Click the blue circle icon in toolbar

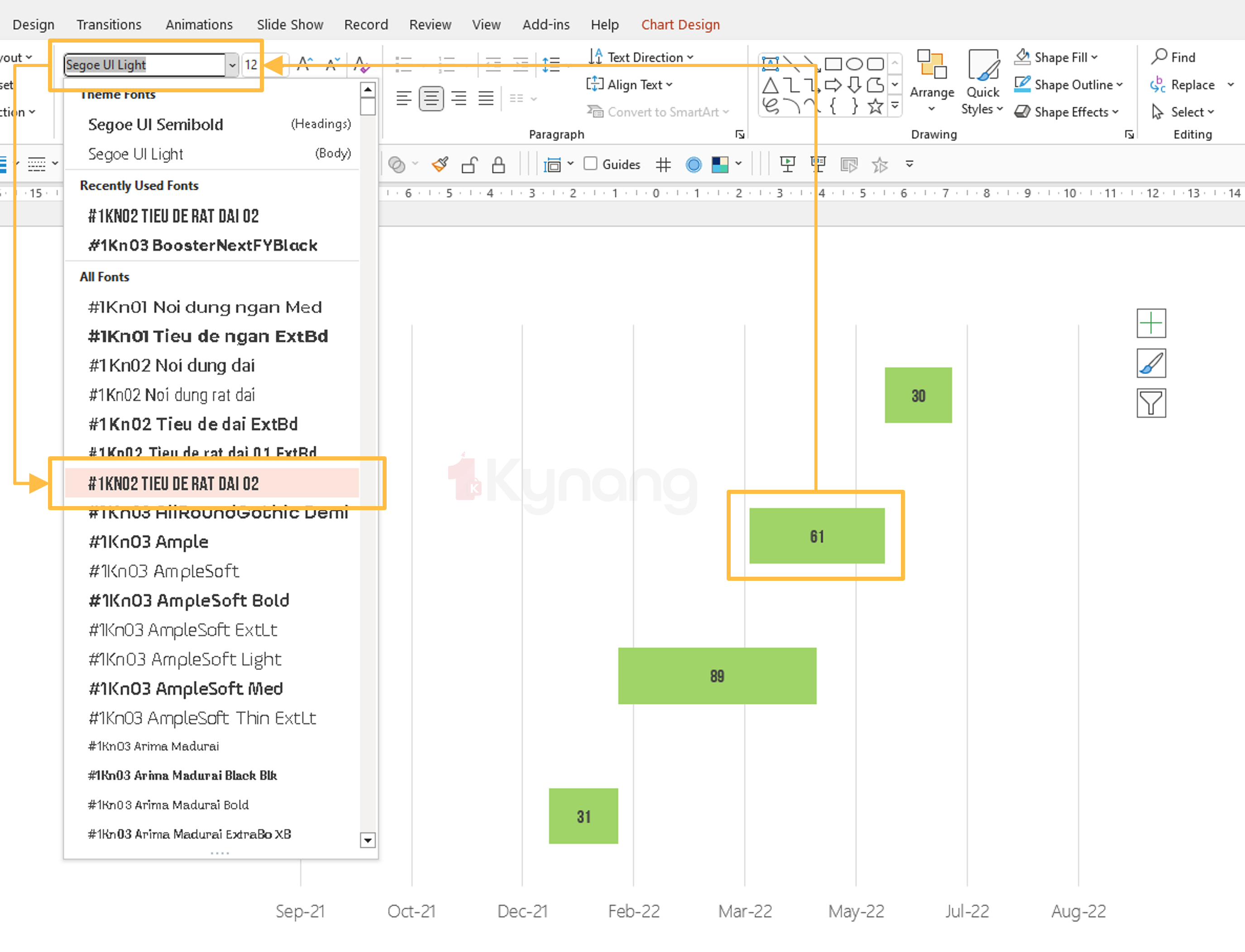(693, 164)
